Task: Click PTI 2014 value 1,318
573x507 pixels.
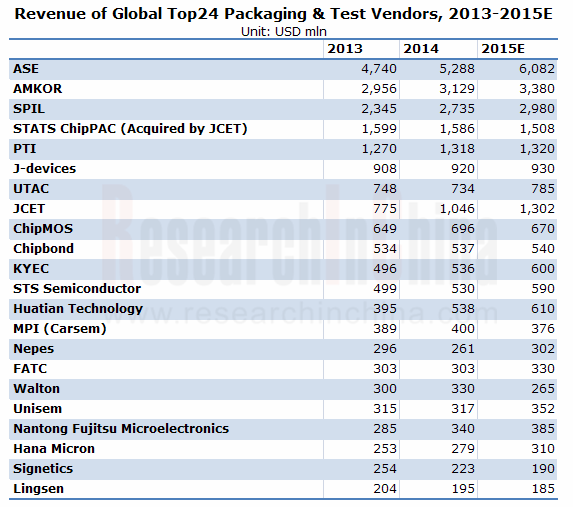Action: [x=457, y=149]
